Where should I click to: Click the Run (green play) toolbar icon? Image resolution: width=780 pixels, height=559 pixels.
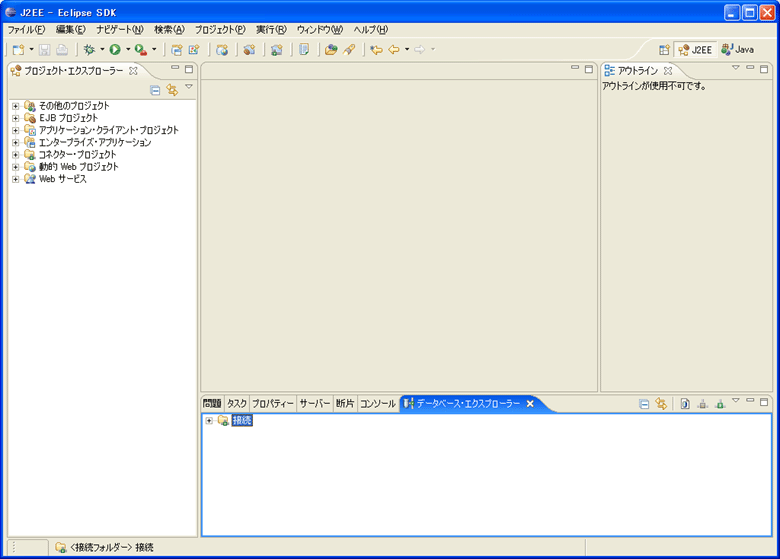[x=115, y=49]
